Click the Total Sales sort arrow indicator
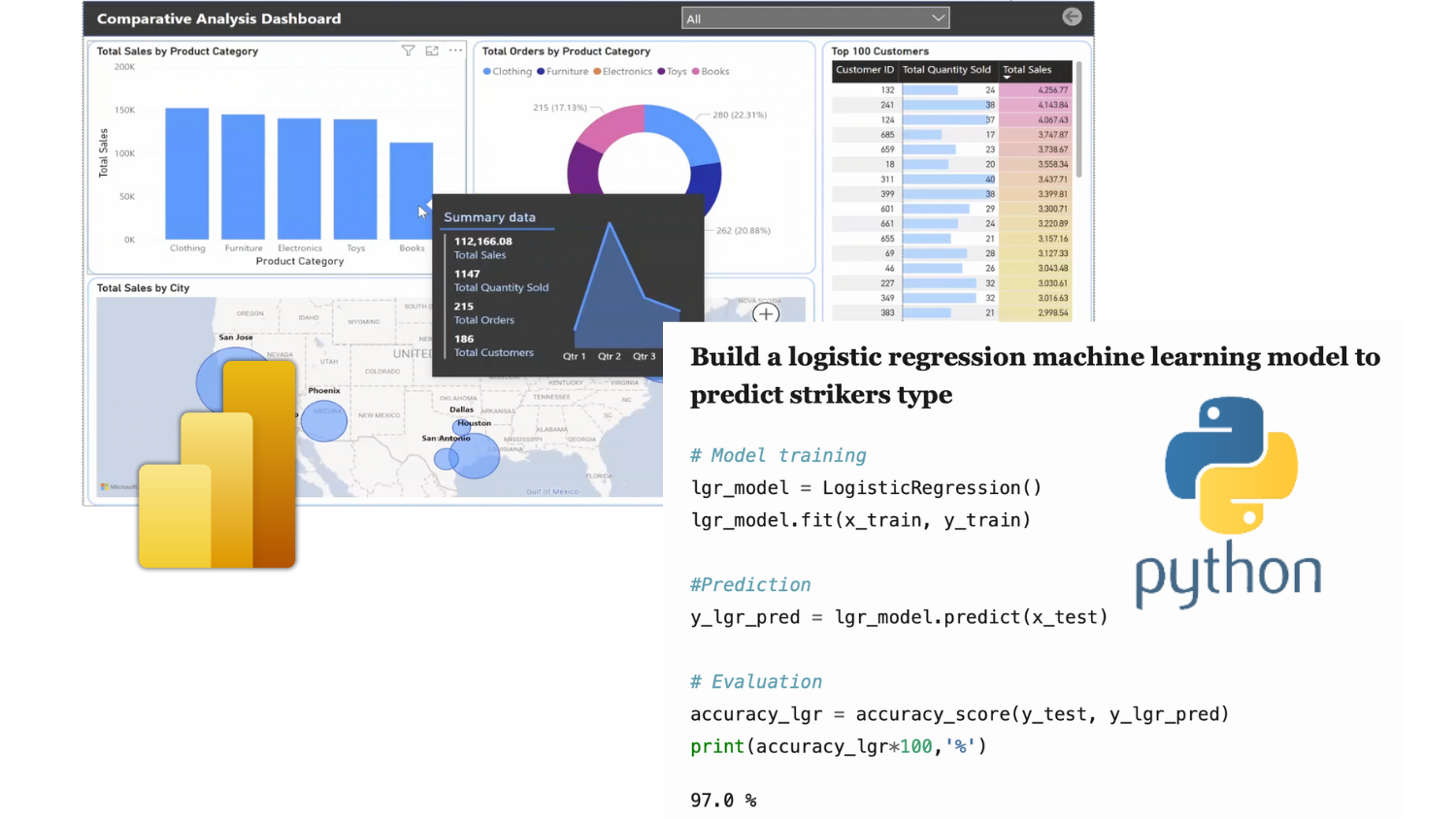 (x=1007, y=78)
